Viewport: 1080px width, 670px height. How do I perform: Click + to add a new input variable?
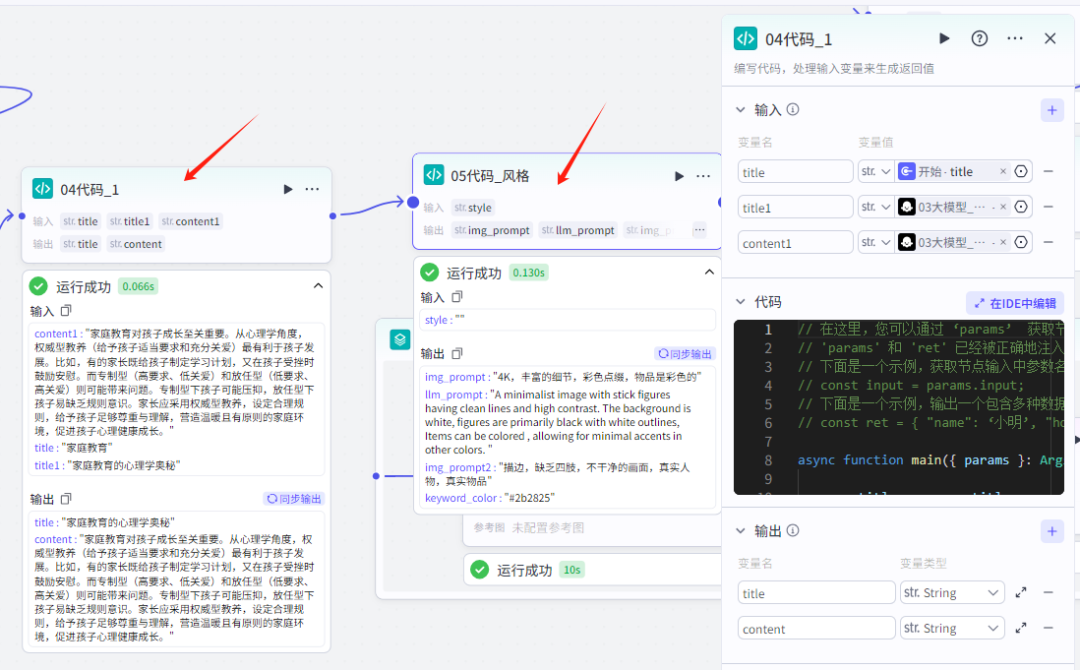[x=1052, y=110]
